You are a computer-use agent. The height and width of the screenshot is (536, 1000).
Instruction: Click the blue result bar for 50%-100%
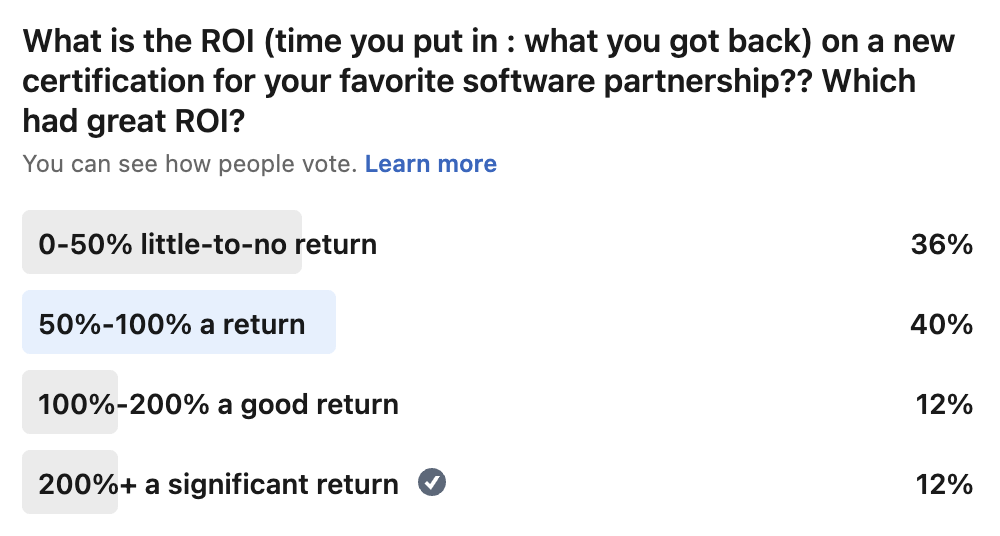(320, 322)
